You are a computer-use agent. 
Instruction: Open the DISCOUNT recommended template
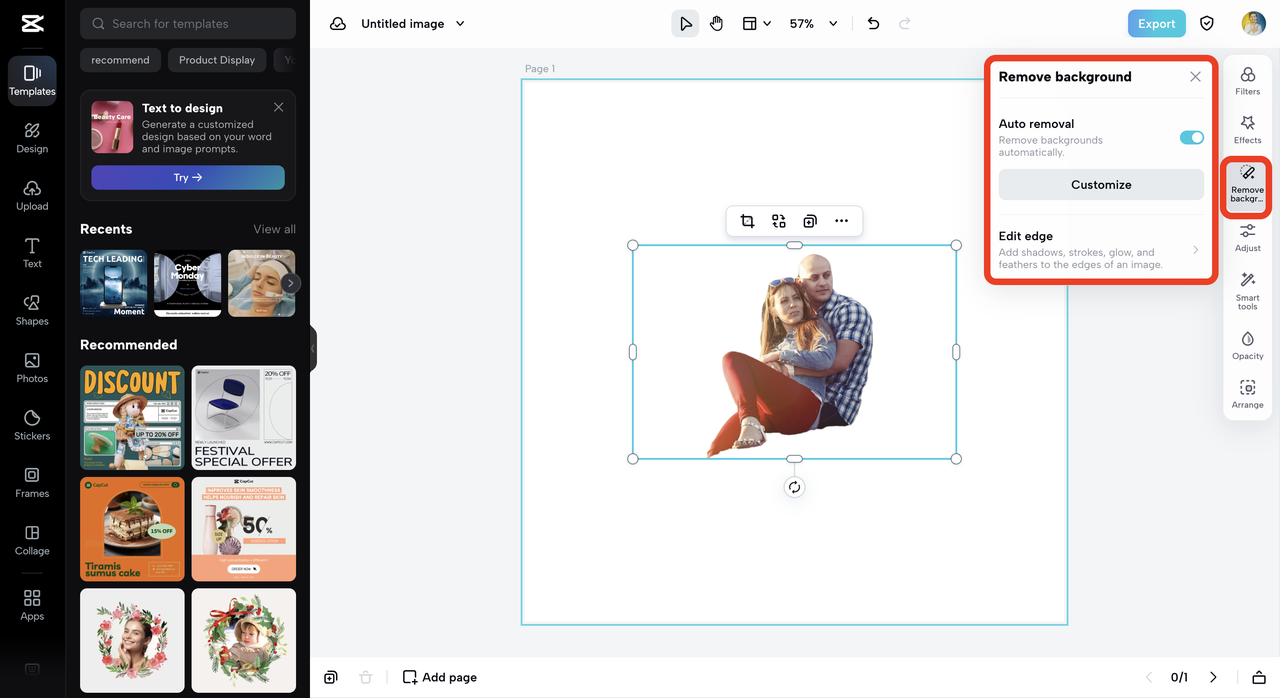pyautogui.click(x=132, y=417)
